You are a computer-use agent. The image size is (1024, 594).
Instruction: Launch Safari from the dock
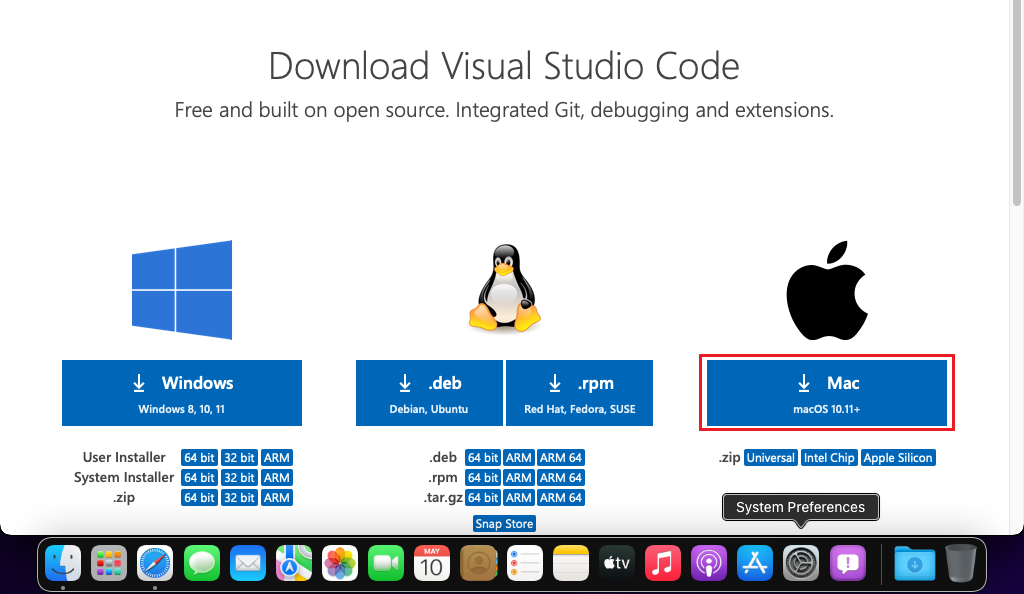click(155, 564)
